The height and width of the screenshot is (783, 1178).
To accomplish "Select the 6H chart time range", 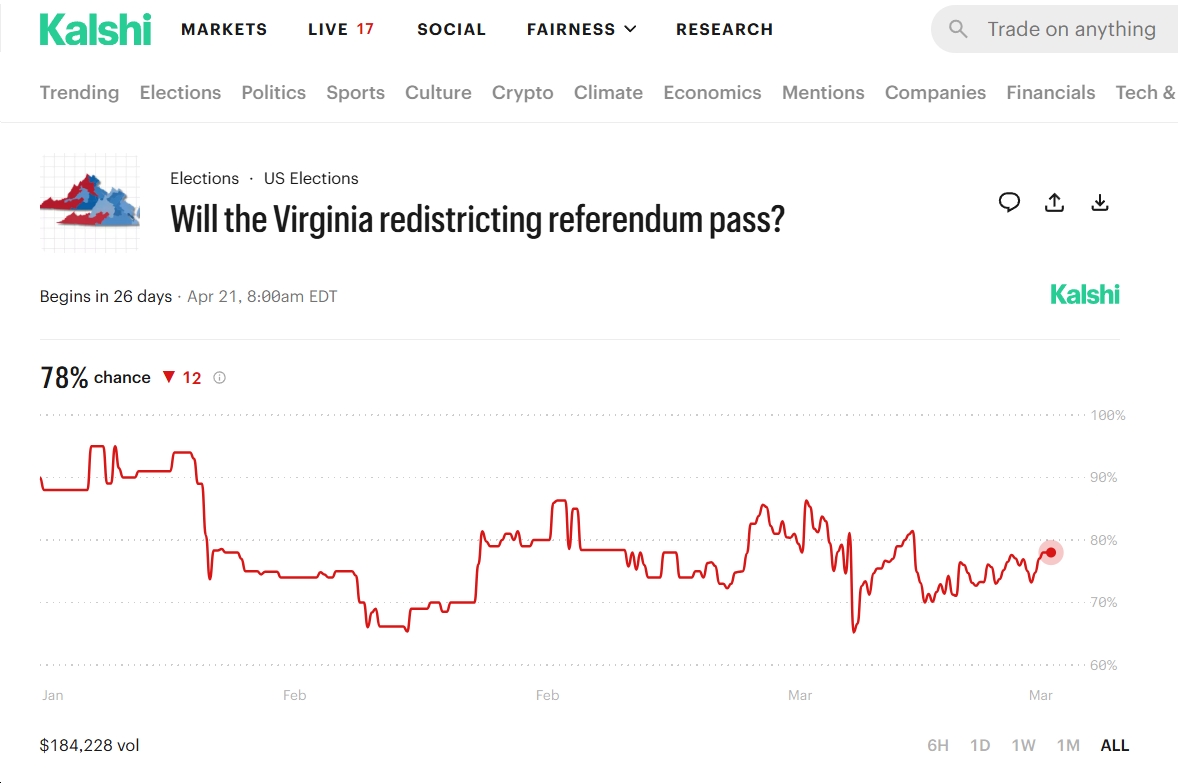I will pos(937,745).
